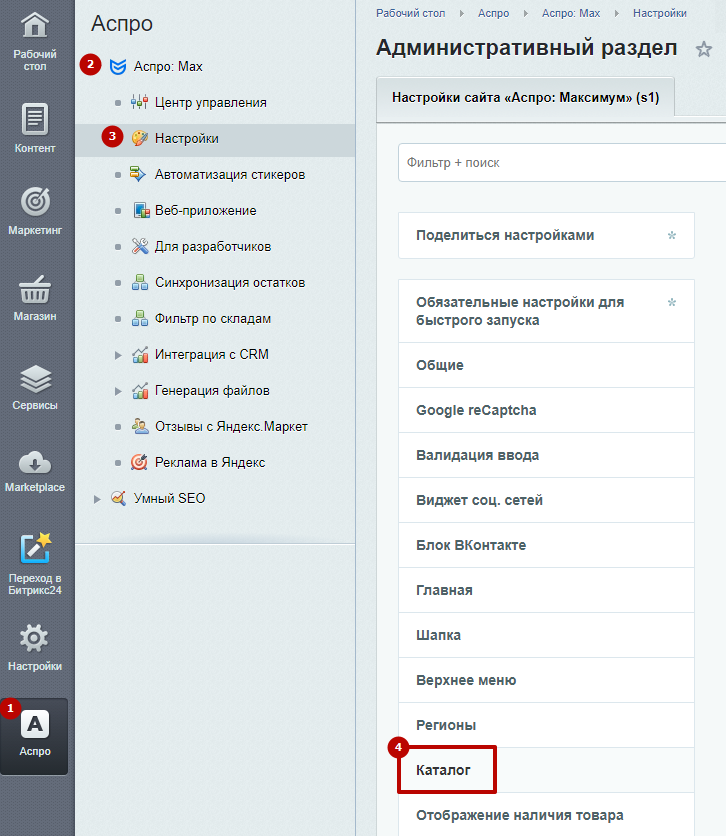
Task: Open the Главная settings section
Action: 546,590
